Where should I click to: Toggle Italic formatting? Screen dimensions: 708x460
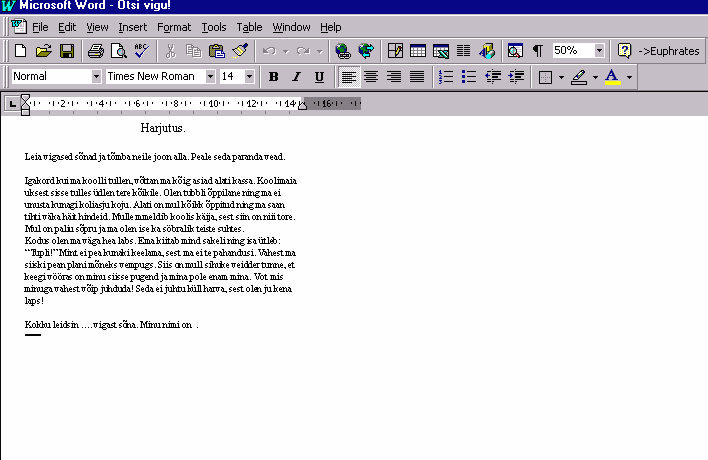(x=297, y=77)
